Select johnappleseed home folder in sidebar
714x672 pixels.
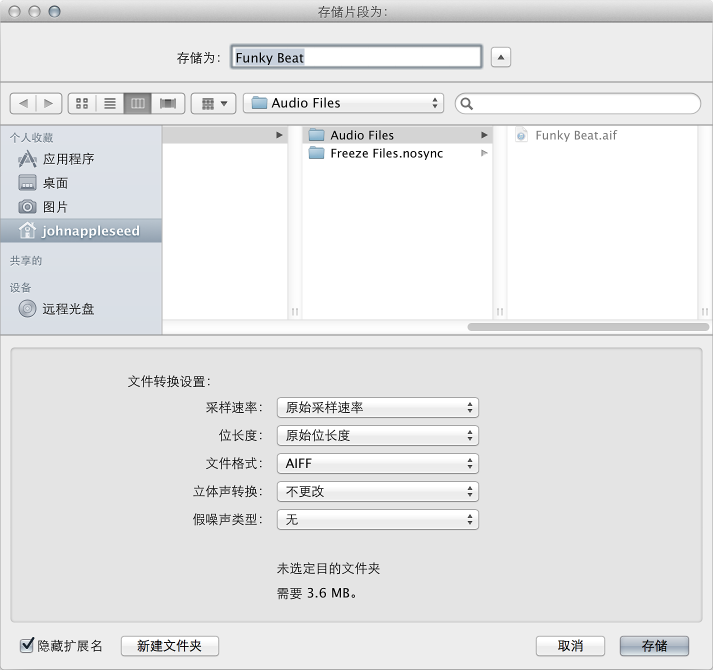point(81,231)
